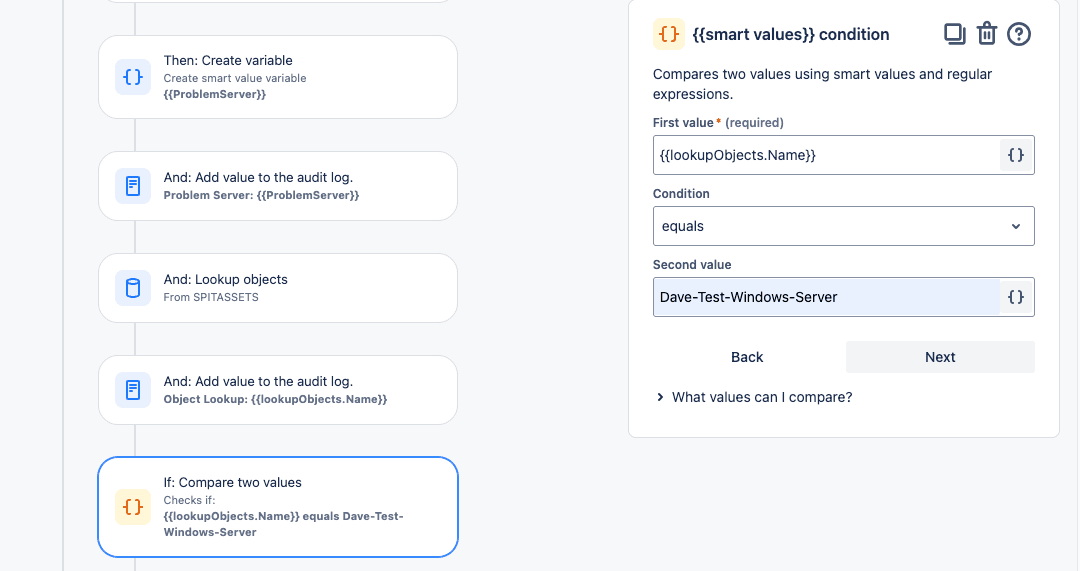Screen dimensions: 1080x571
Task: Click the Create variable braces icon
Action: [133, 76]
